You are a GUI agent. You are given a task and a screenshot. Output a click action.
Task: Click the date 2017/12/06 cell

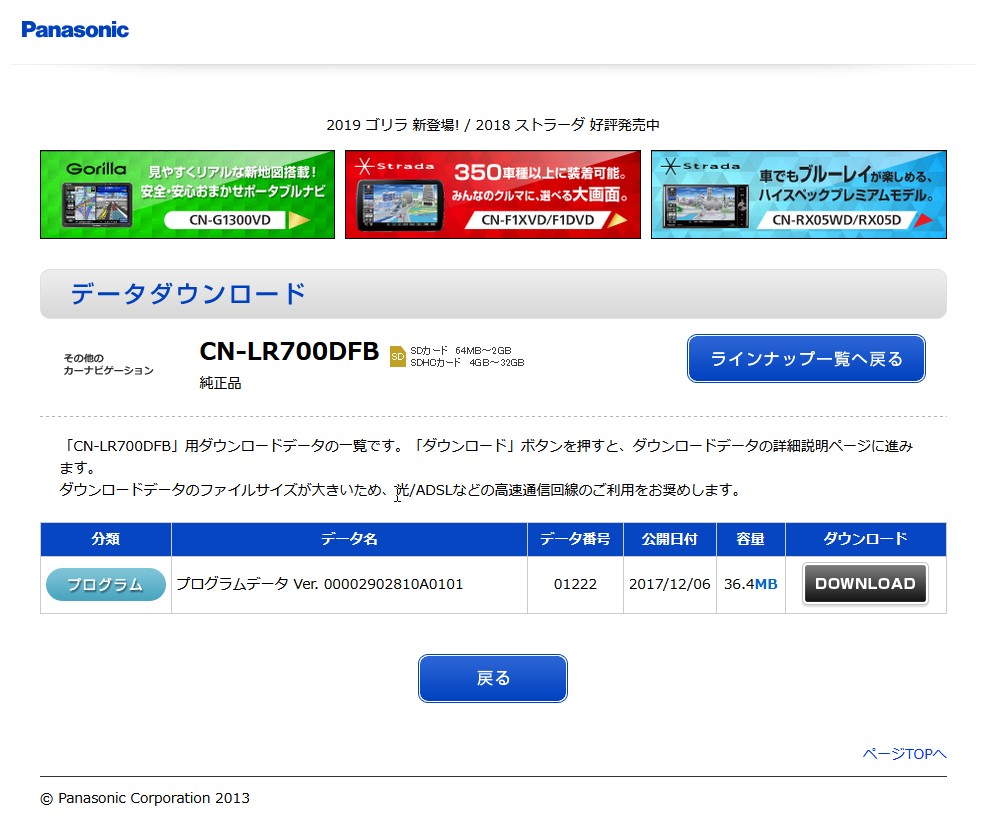[670, 585]
